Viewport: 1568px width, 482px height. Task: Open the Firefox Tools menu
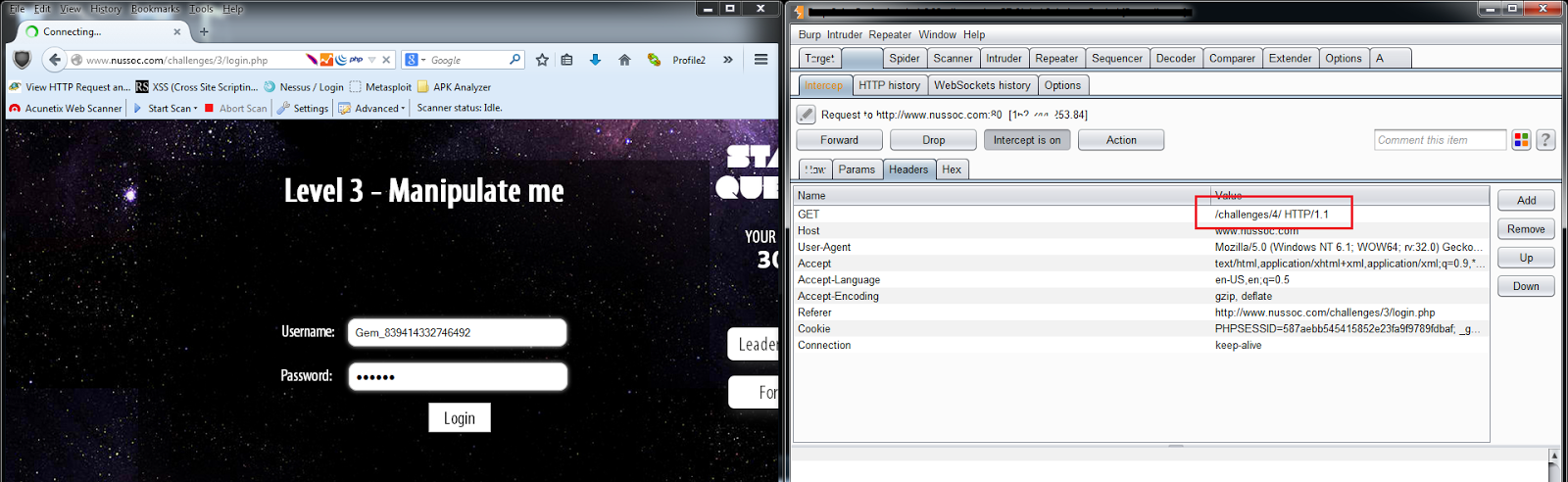(x=202, y=9)
